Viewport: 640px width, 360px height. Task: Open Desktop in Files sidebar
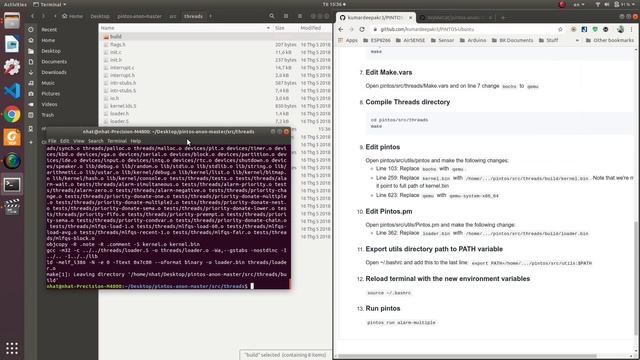(51, 51)
